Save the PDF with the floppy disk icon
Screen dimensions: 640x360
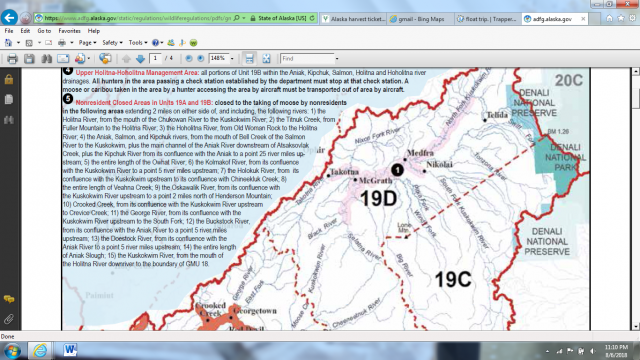(x=29, y=59)
